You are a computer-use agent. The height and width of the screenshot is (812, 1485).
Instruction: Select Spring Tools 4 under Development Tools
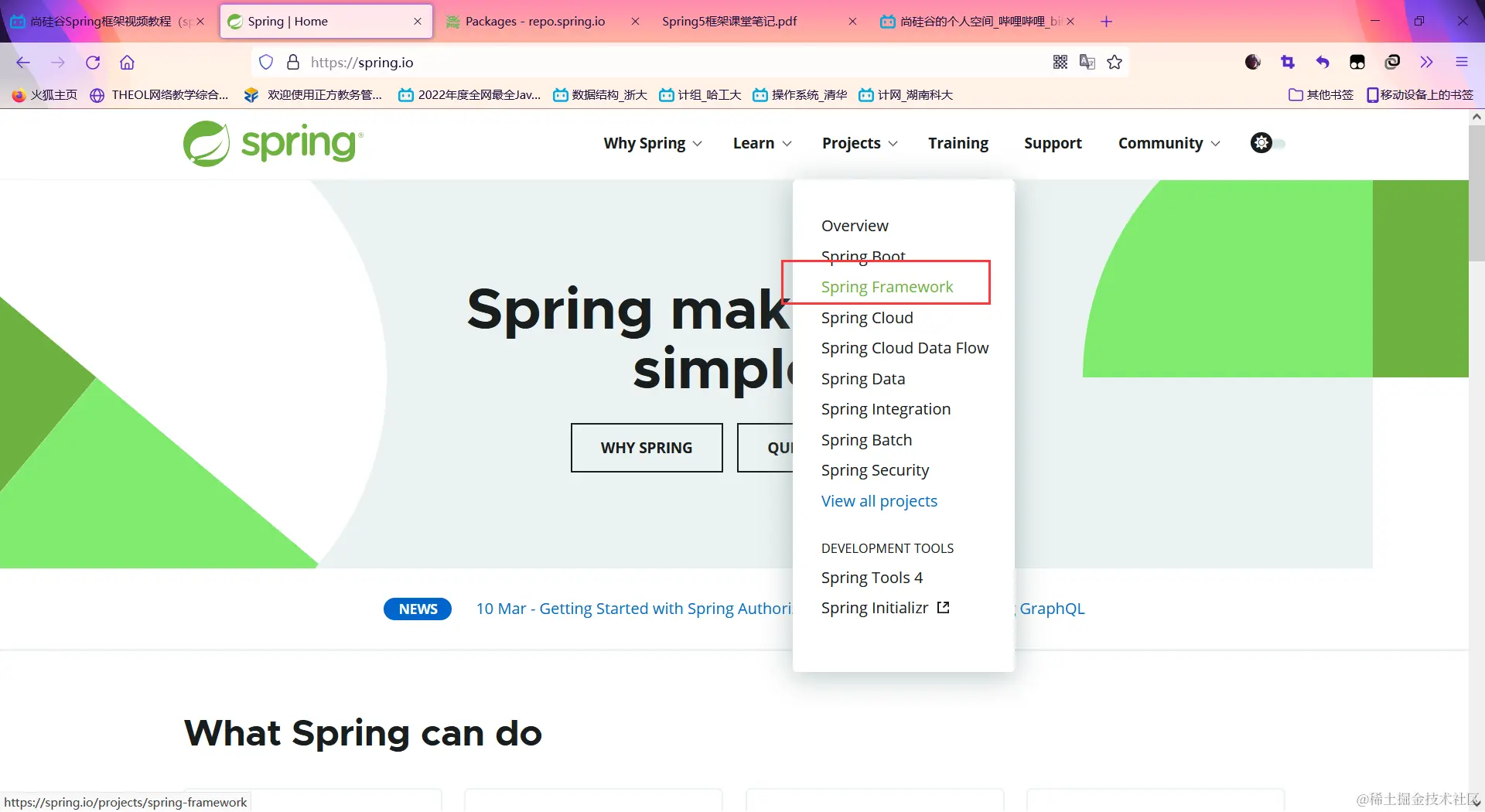[x=872, y=578]
